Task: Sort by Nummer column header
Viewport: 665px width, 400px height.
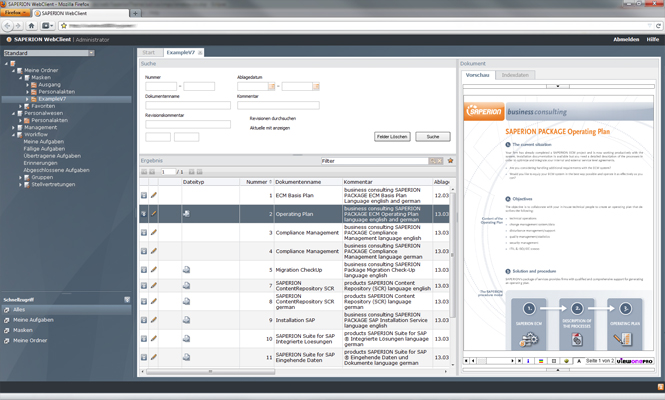Action: (x=257, y=182)
